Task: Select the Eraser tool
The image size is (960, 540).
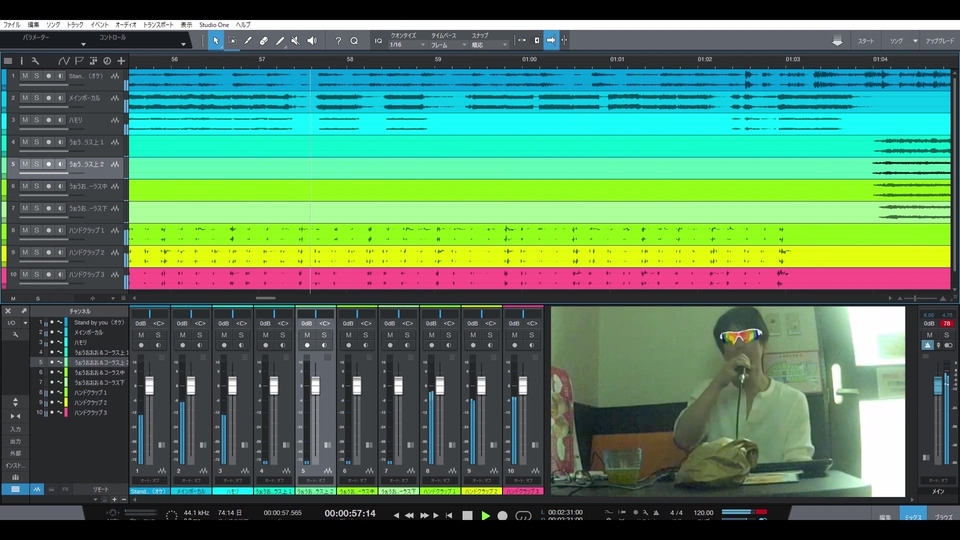Action: pyautogui.click(x=264, y=41)
